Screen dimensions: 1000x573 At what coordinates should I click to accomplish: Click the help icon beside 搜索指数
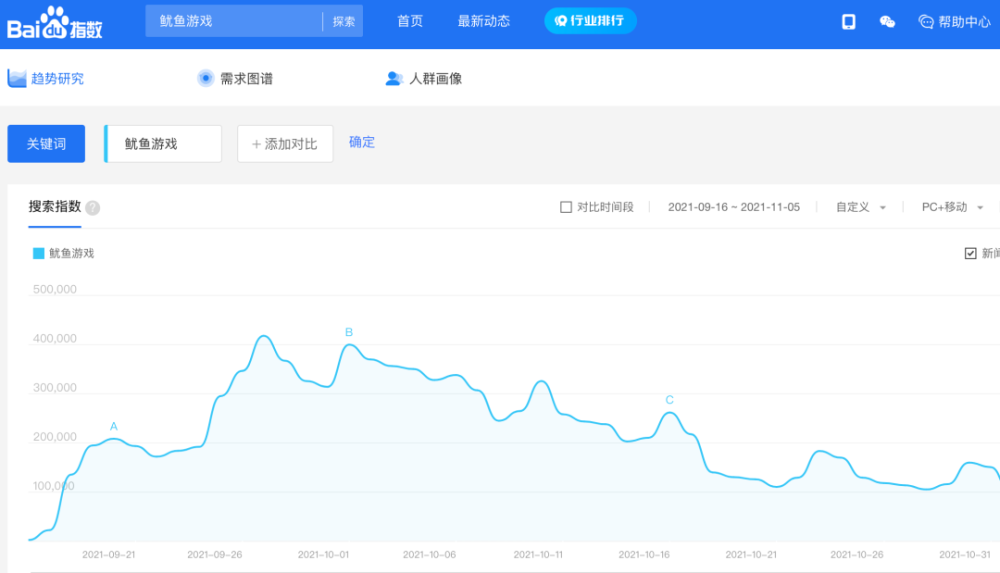click(93, 208)
